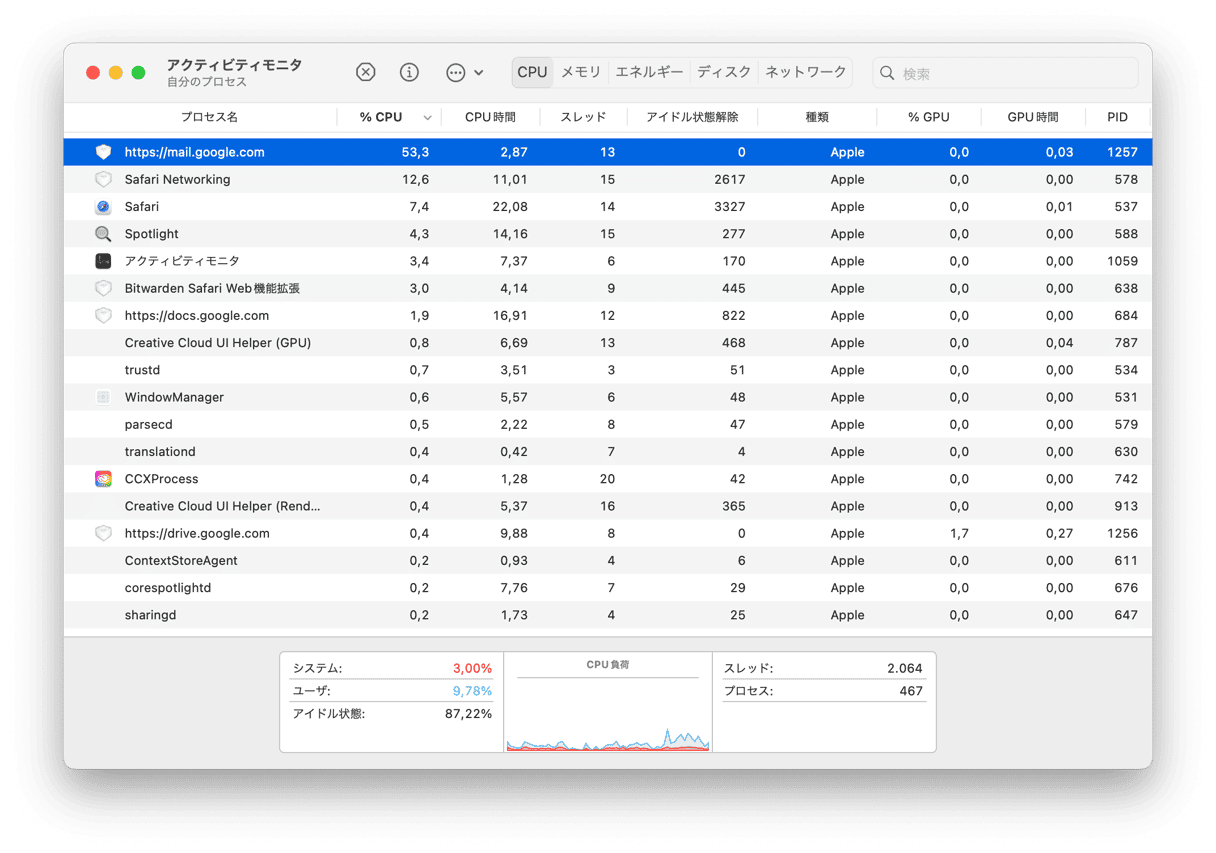
Task: Switch to the メモリ tab
Action: [x=581, y=72]
